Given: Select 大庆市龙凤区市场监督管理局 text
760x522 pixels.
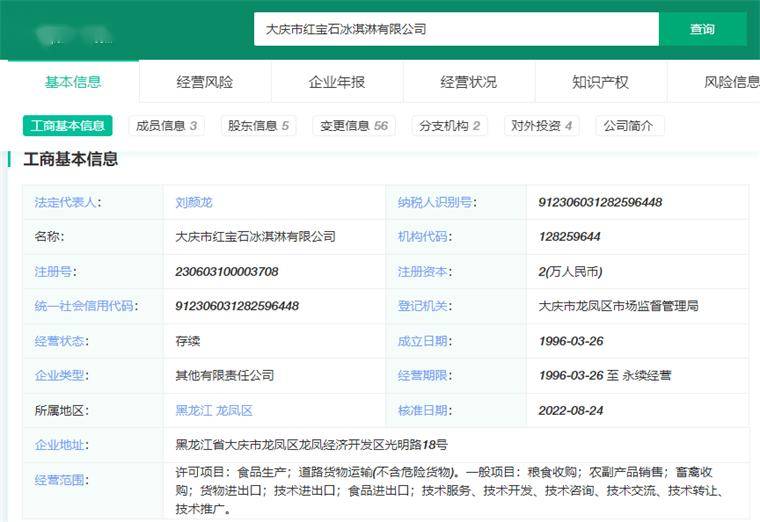Looking at the screenshot, I should (618, 306).
